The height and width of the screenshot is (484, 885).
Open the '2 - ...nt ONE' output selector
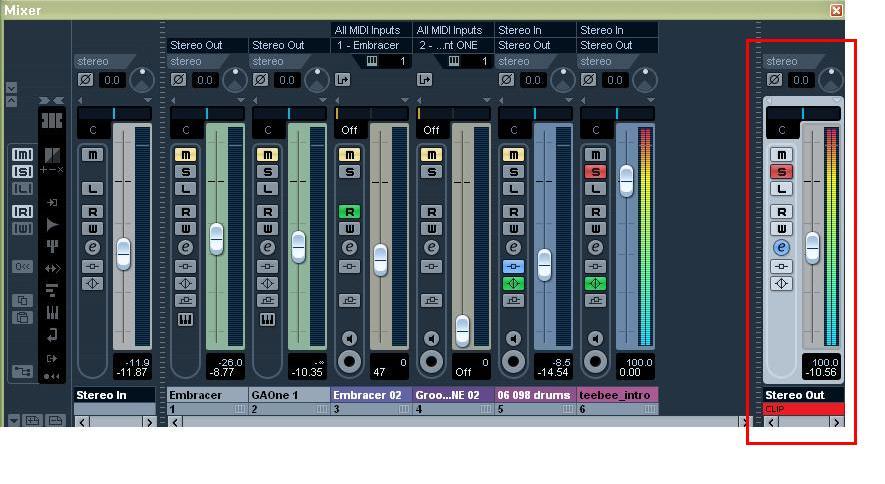(x=453, y=45)
